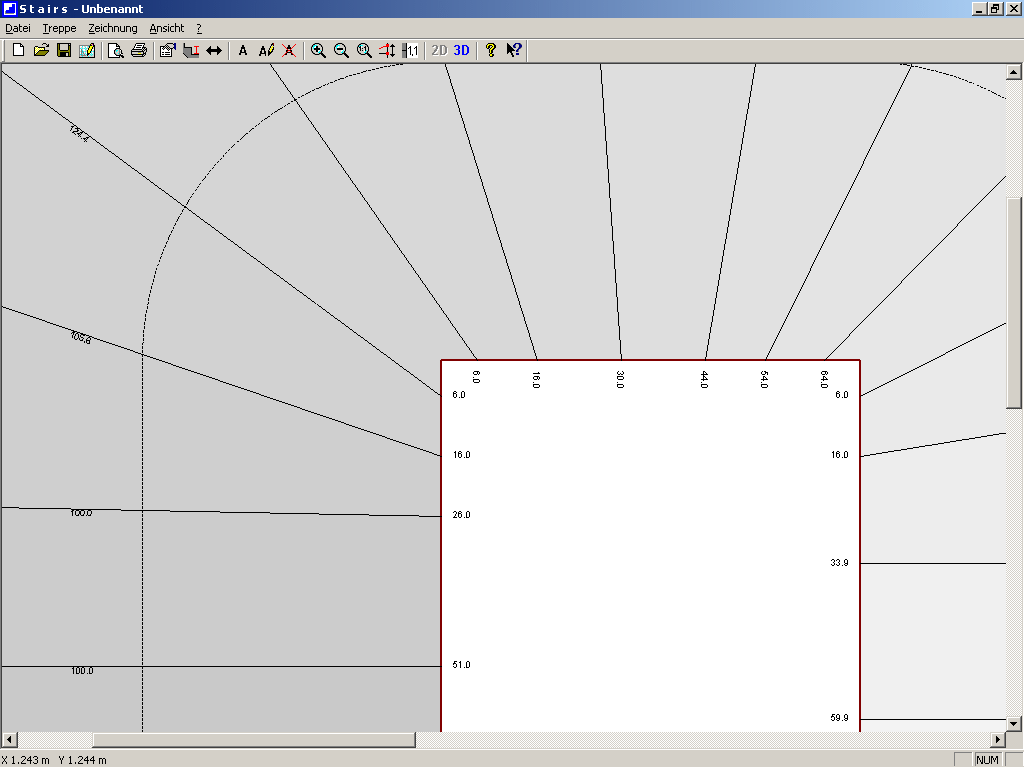
Task: Open print preview icon
Action: coord(116,50)
